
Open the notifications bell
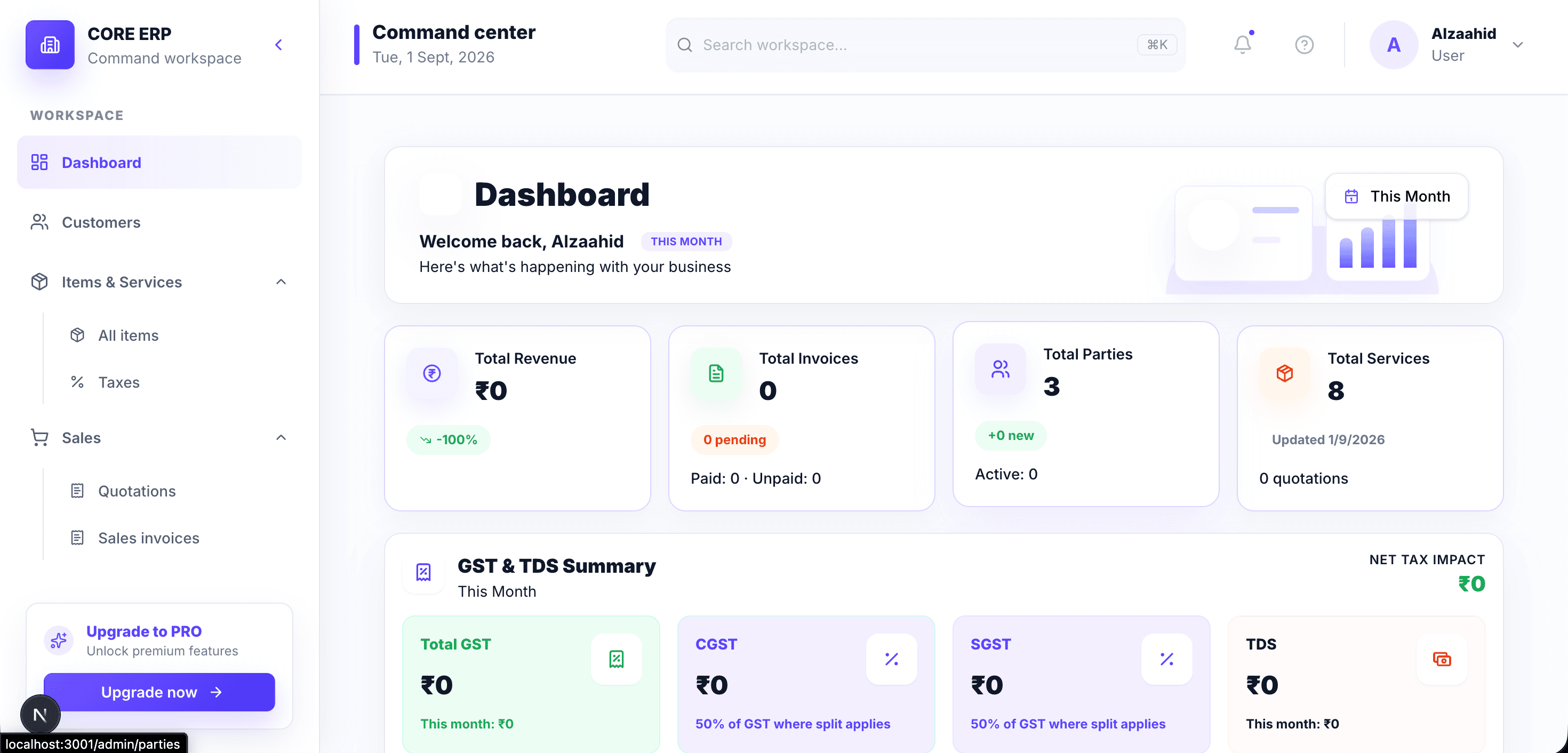point(1242,44)
